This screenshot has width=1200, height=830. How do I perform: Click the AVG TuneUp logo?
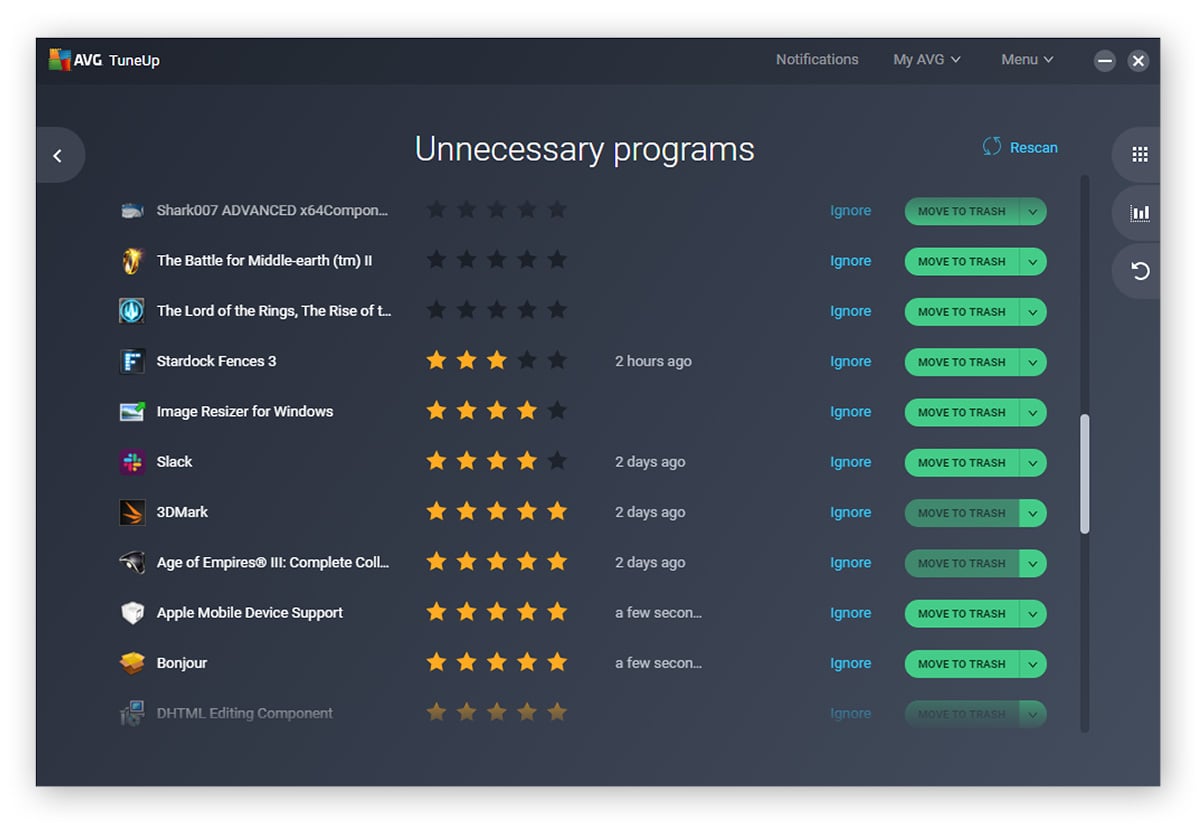tap(104, 60)
